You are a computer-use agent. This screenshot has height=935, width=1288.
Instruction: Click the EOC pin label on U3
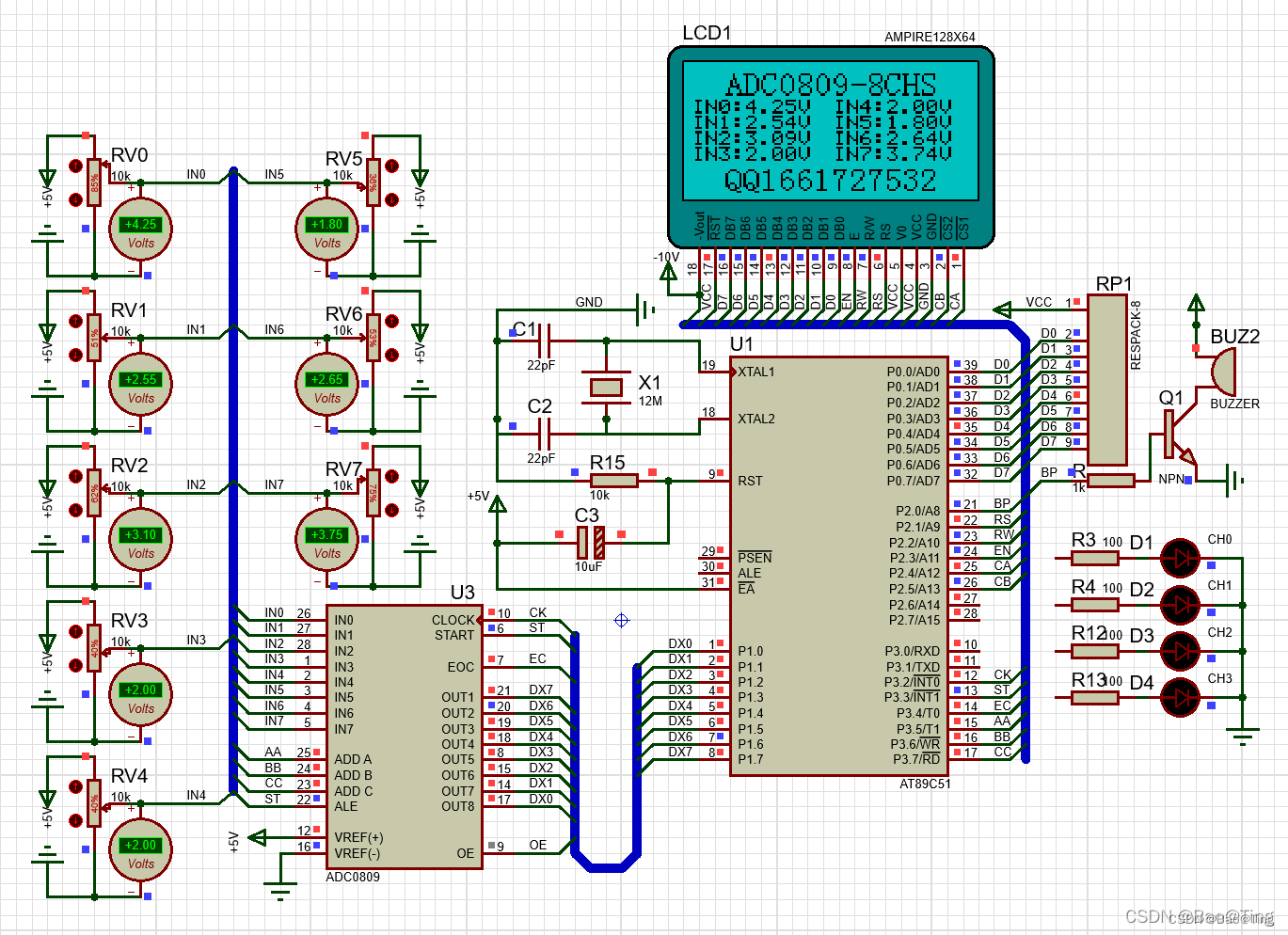tap(461, 667)
